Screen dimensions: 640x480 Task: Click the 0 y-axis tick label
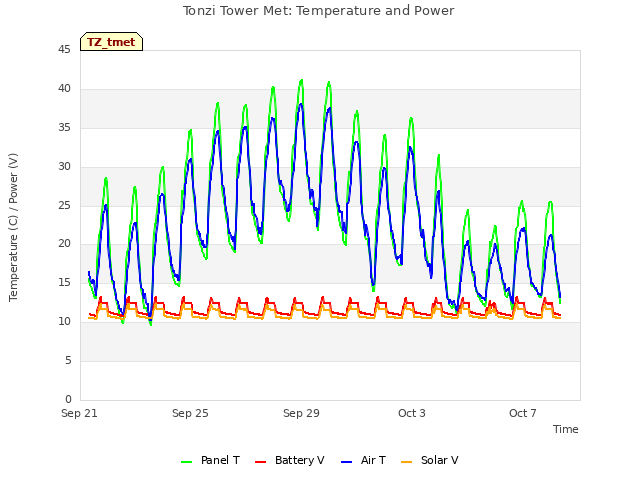pos(68,399)
